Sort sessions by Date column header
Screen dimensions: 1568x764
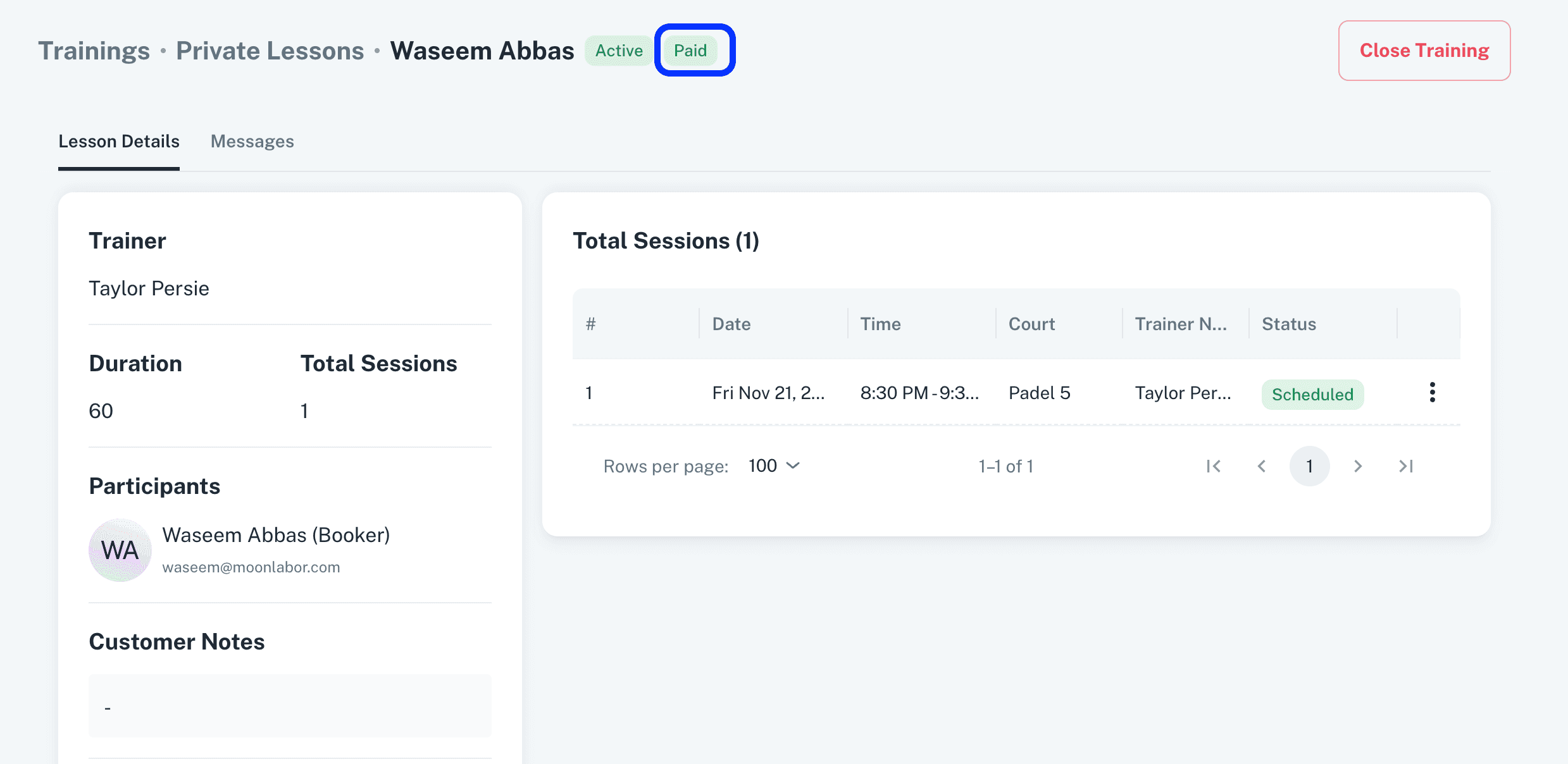pyautogui.click(x=731, y=324)
